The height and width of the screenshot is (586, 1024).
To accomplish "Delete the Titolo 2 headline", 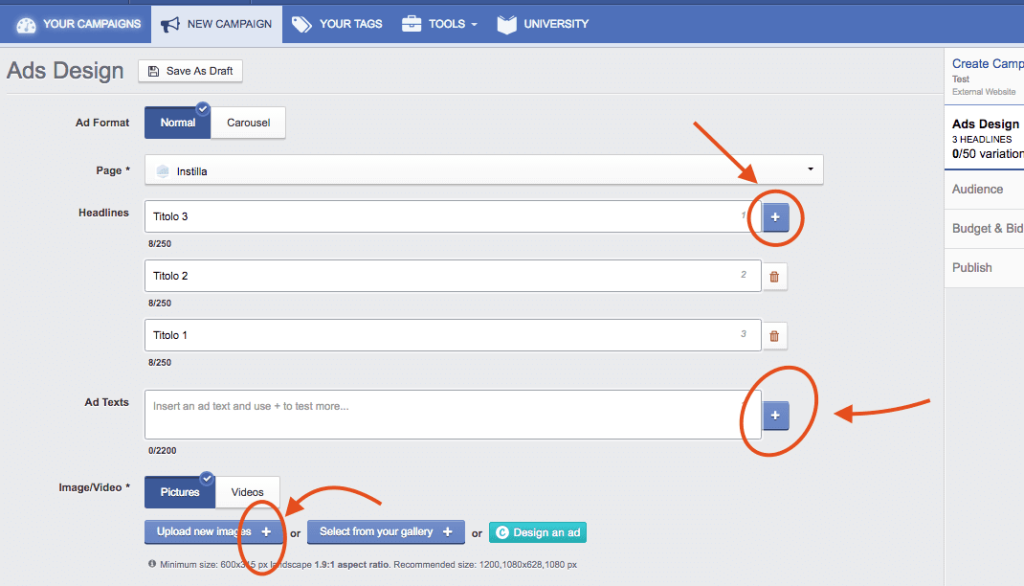I will pyautogui.click(x=774, y=276).
